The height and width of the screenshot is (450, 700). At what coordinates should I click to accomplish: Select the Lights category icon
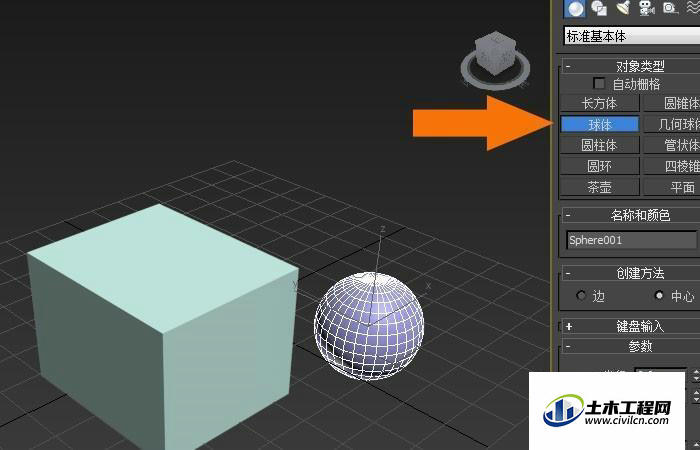(622, 8)
